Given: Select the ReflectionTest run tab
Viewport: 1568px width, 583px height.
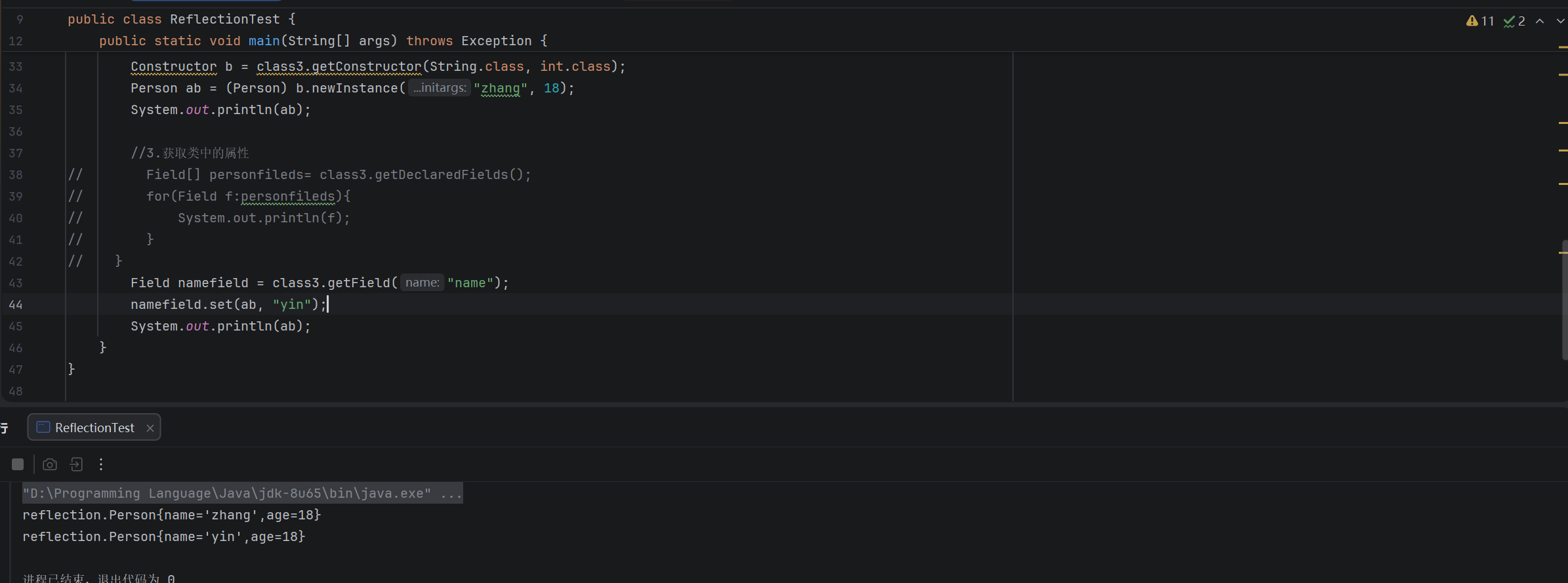Looking at the screenshot, I should 94,428.
